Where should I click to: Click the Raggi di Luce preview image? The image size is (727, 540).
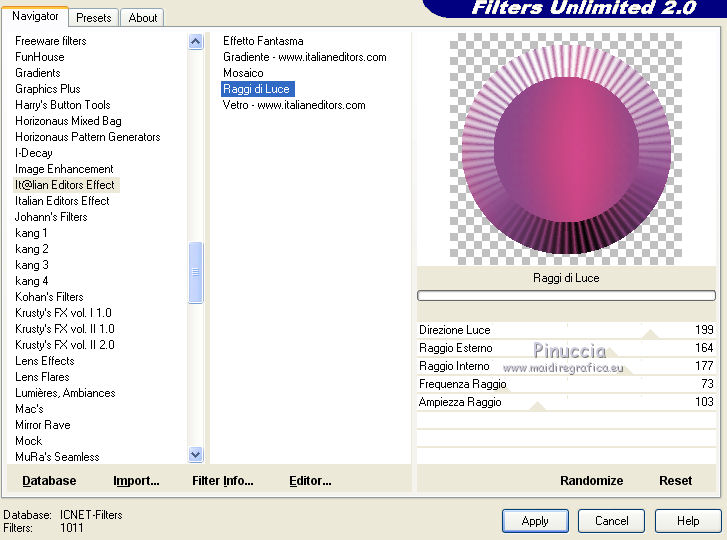[x=566, y=149]
